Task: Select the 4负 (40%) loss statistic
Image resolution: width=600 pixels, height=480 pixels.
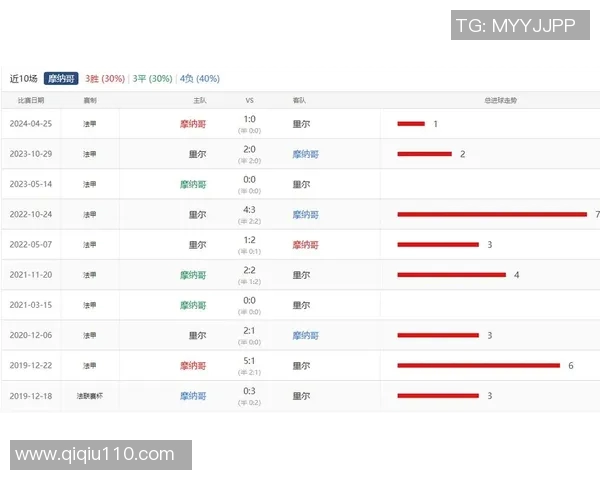Action: (x=200, y=78)
